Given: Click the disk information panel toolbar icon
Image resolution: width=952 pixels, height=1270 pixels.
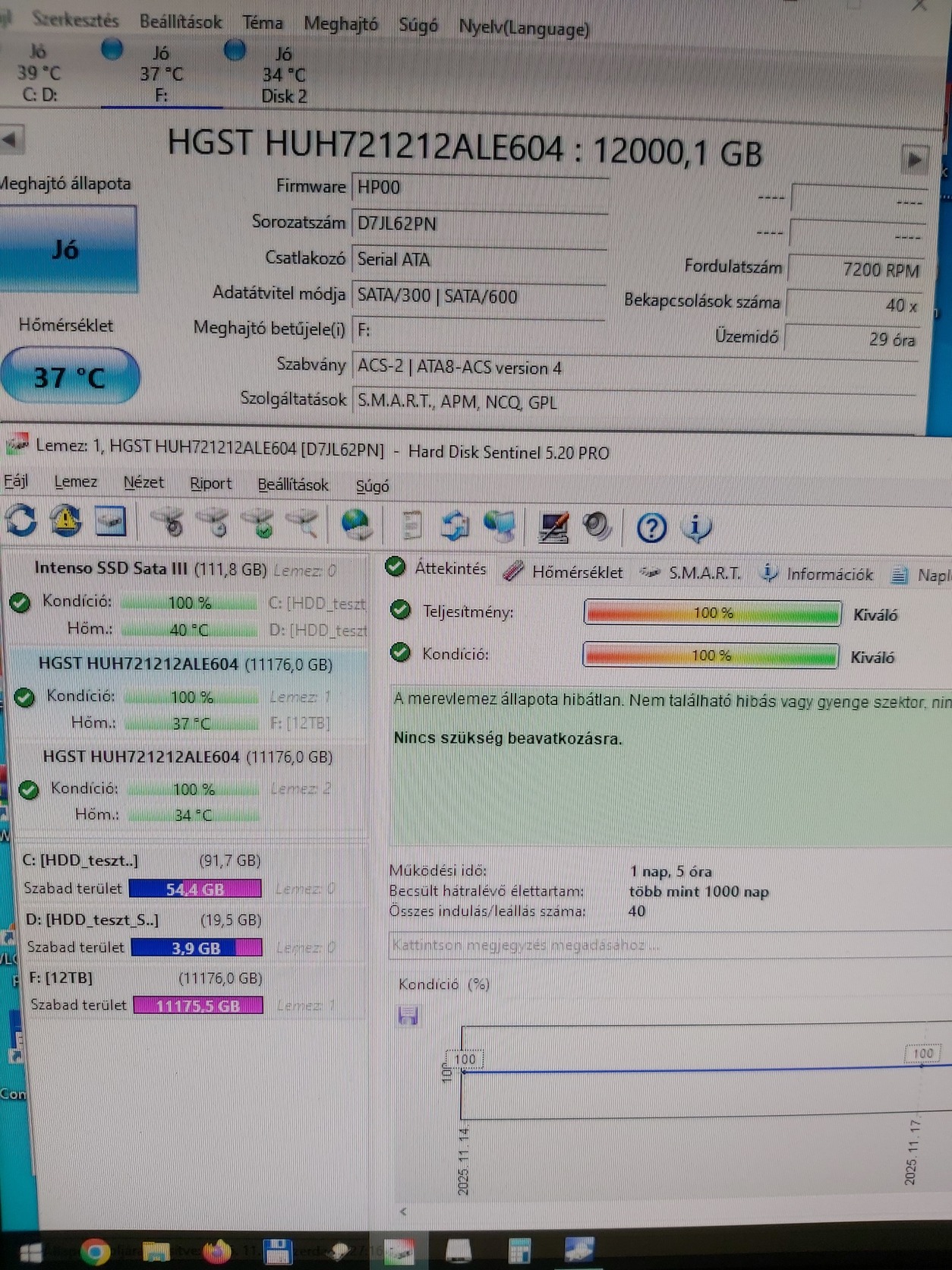Looking at the screenshot, I should point(111,522).
